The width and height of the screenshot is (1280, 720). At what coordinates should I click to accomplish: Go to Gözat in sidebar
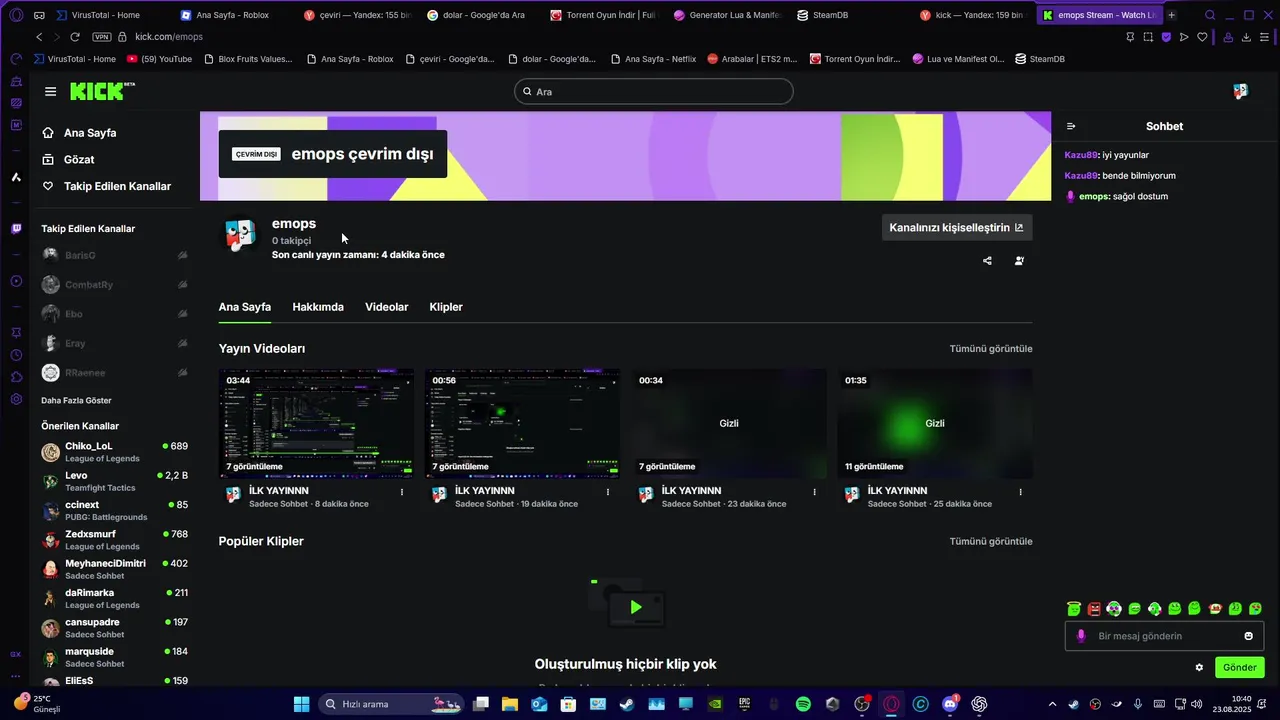point(78,159)
